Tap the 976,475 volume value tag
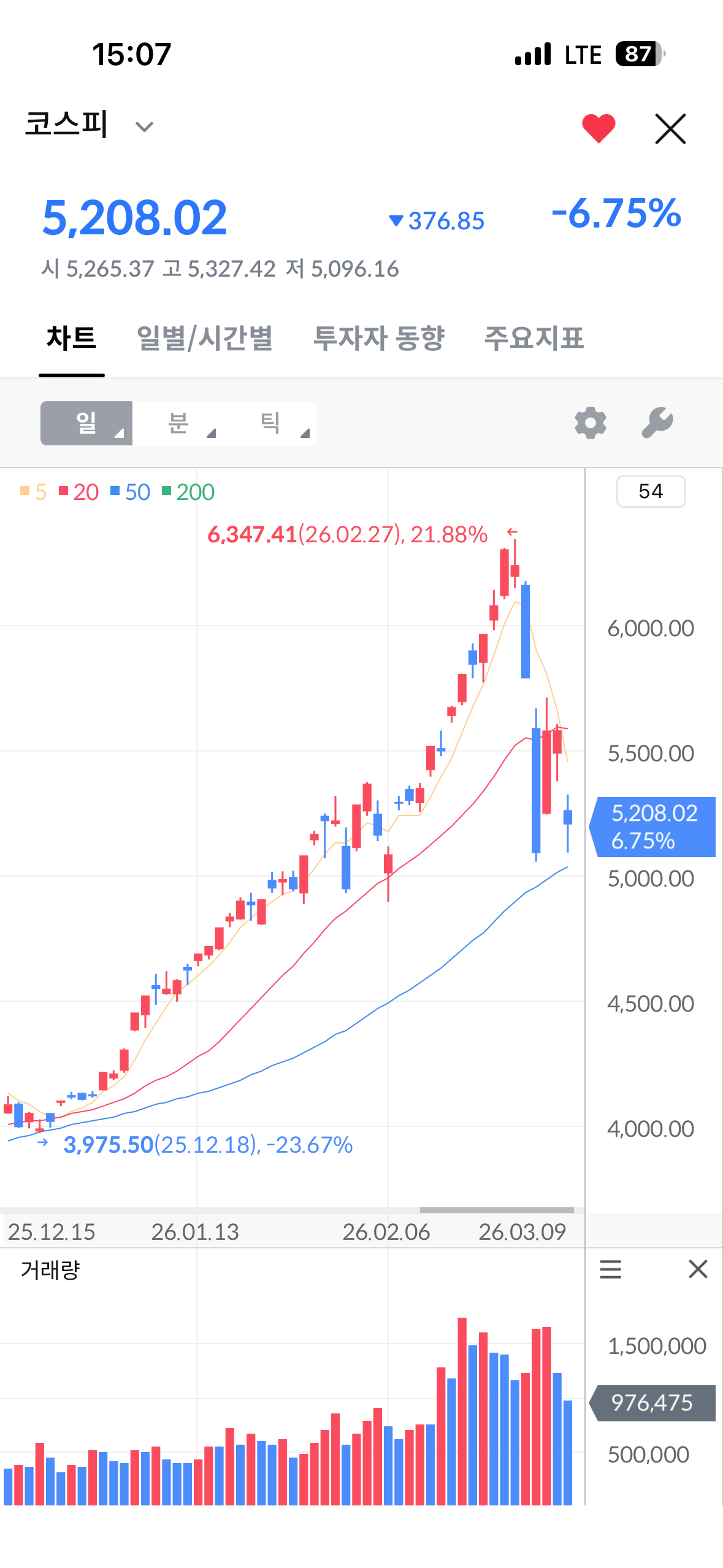Screen dimensions: 723x1568 pyautogui.click(x=652, y=1402)
